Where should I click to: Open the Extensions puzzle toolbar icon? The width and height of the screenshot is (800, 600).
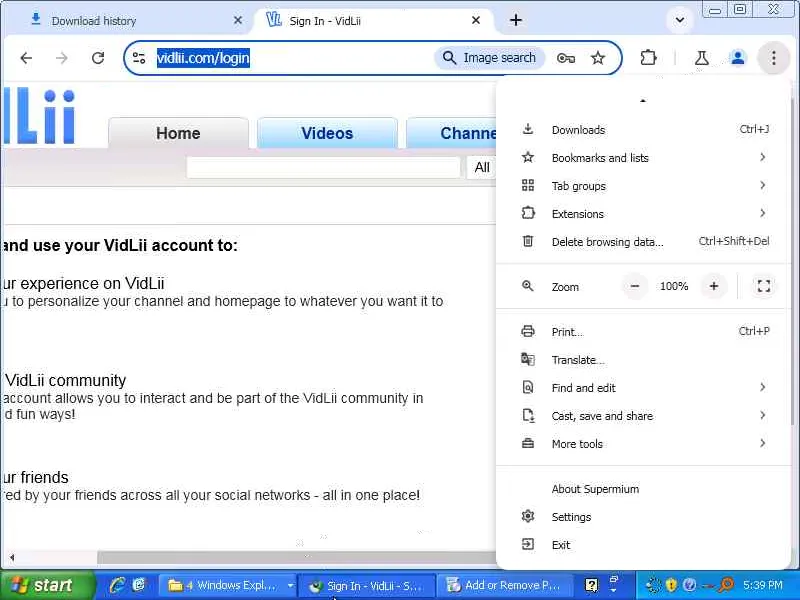[x=648, y=58]
